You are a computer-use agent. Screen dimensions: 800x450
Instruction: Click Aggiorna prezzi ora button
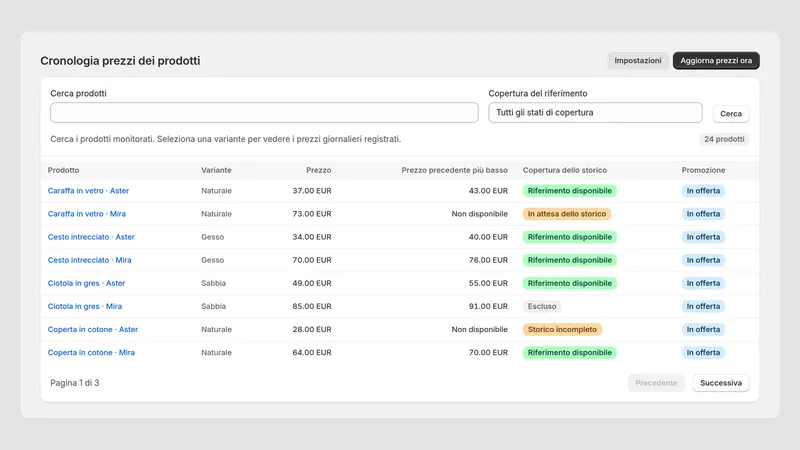(716, 60)
